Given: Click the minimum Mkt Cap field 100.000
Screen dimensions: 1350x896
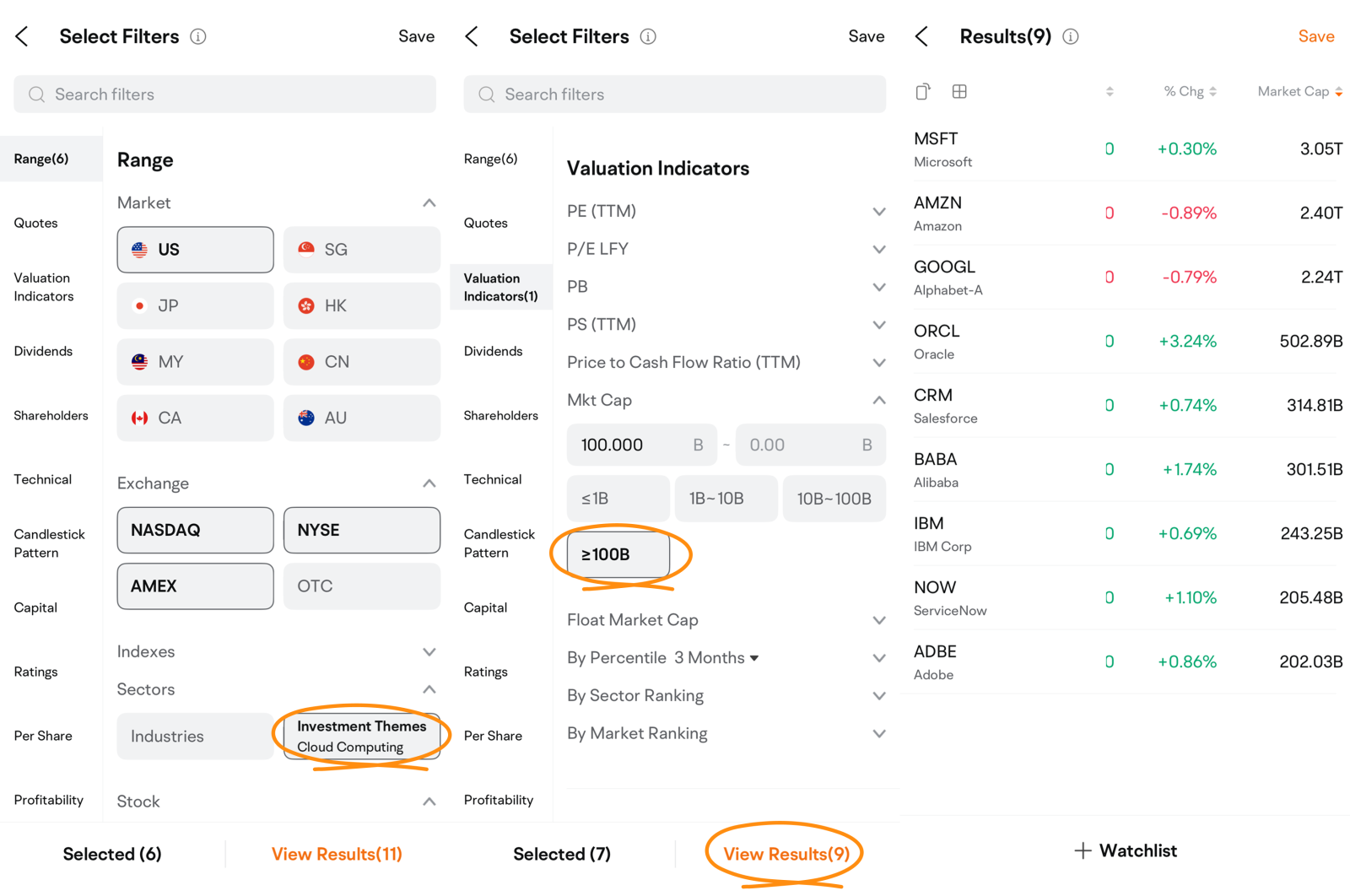Looking at the screenshot, I should pyautogui.click(x=642, y=445).
